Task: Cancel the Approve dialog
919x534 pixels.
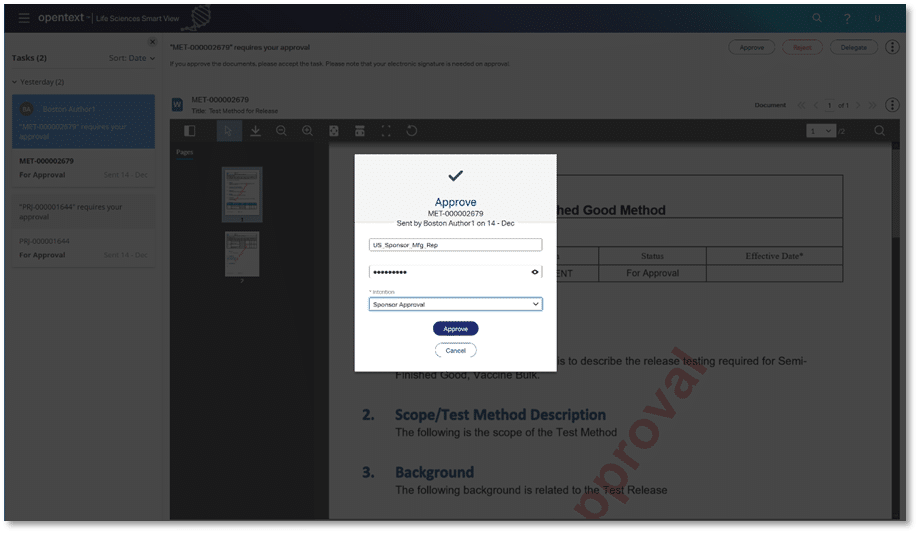Action: click(455, 351)
